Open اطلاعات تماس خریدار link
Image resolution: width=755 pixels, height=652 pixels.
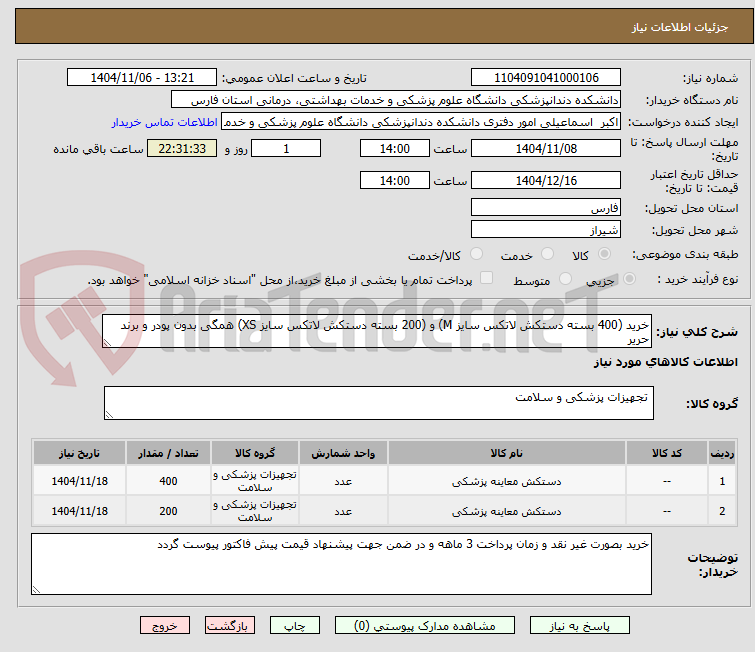pos(165,122)
